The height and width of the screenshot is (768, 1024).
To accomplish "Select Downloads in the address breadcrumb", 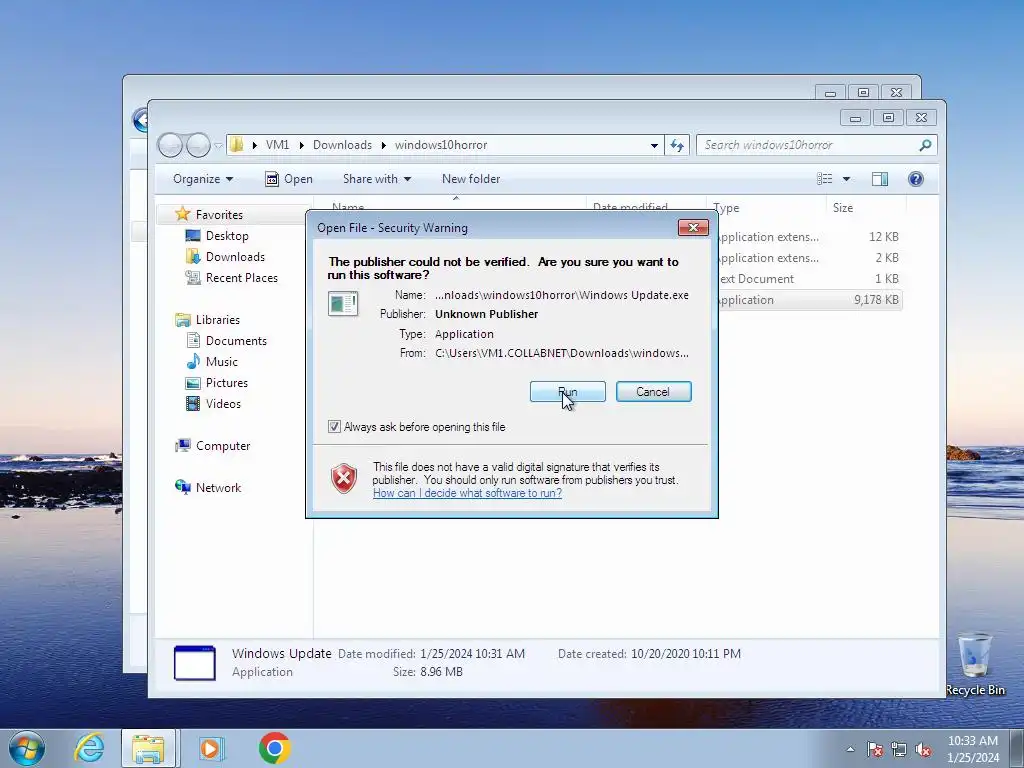I will click(342, 145).
